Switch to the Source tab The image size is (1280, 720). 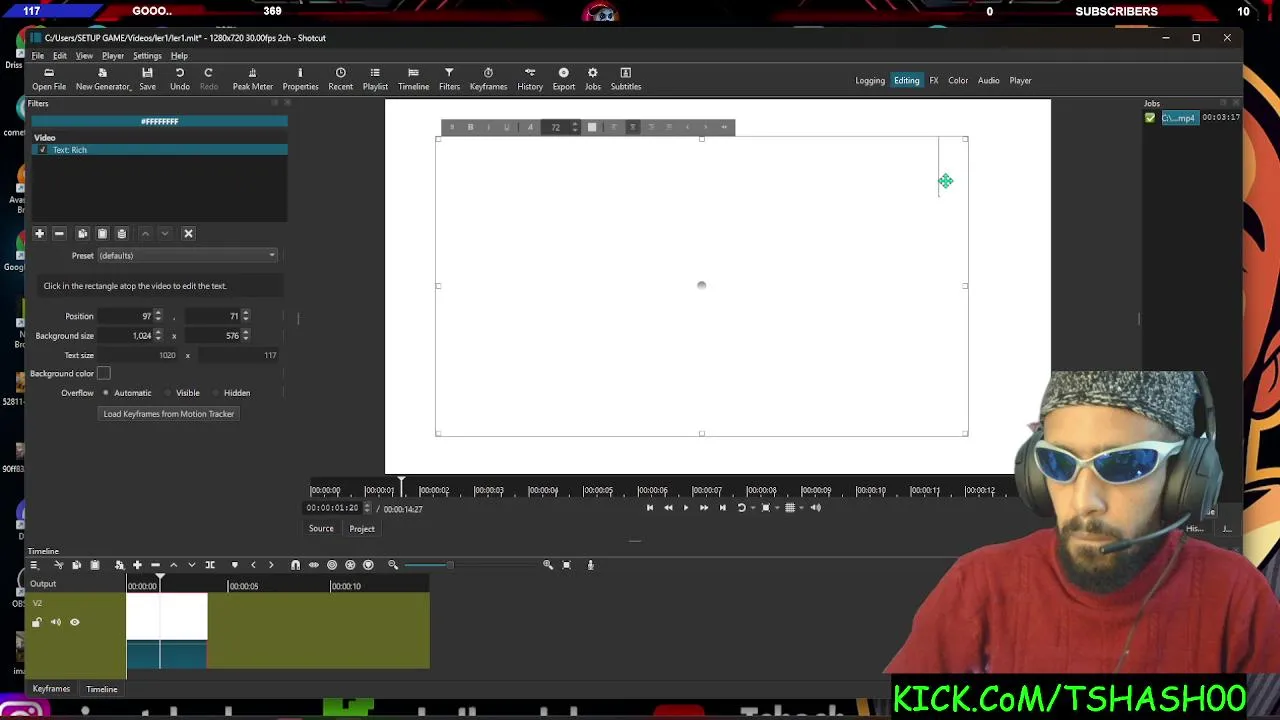[321, 528]
